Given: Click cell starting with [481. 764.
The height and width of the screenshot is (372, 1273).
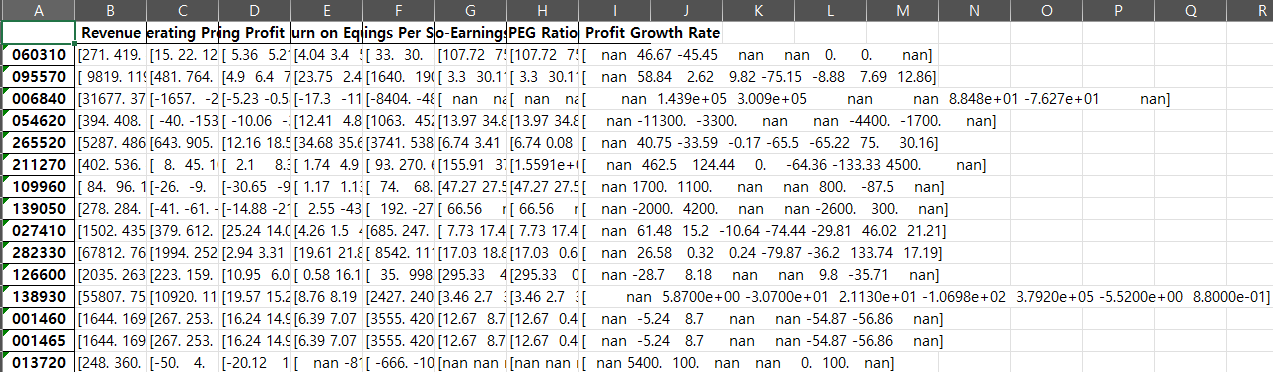Looking at the screenshot, I should [x=182, y=76].
